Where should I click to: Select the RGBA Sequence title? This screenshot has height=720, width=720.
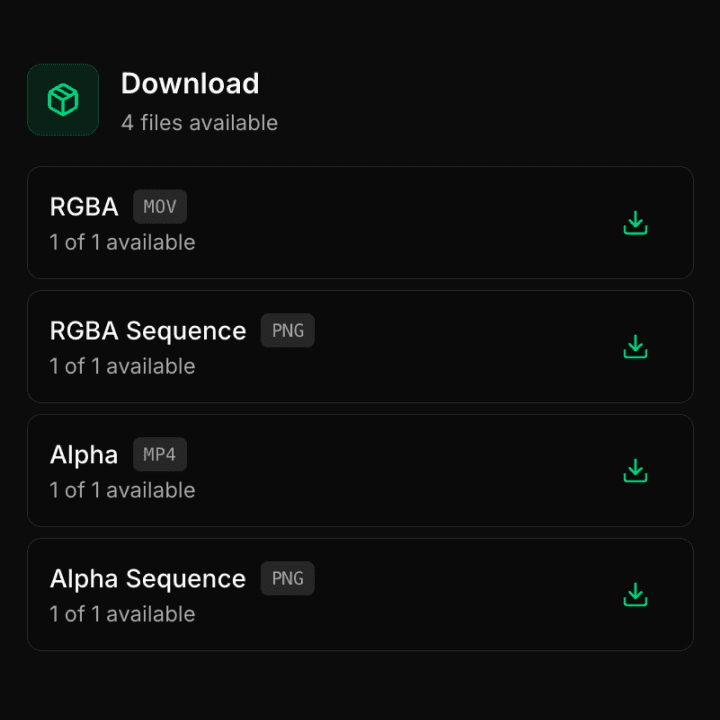pyautogui.click(x=148, y=331)
